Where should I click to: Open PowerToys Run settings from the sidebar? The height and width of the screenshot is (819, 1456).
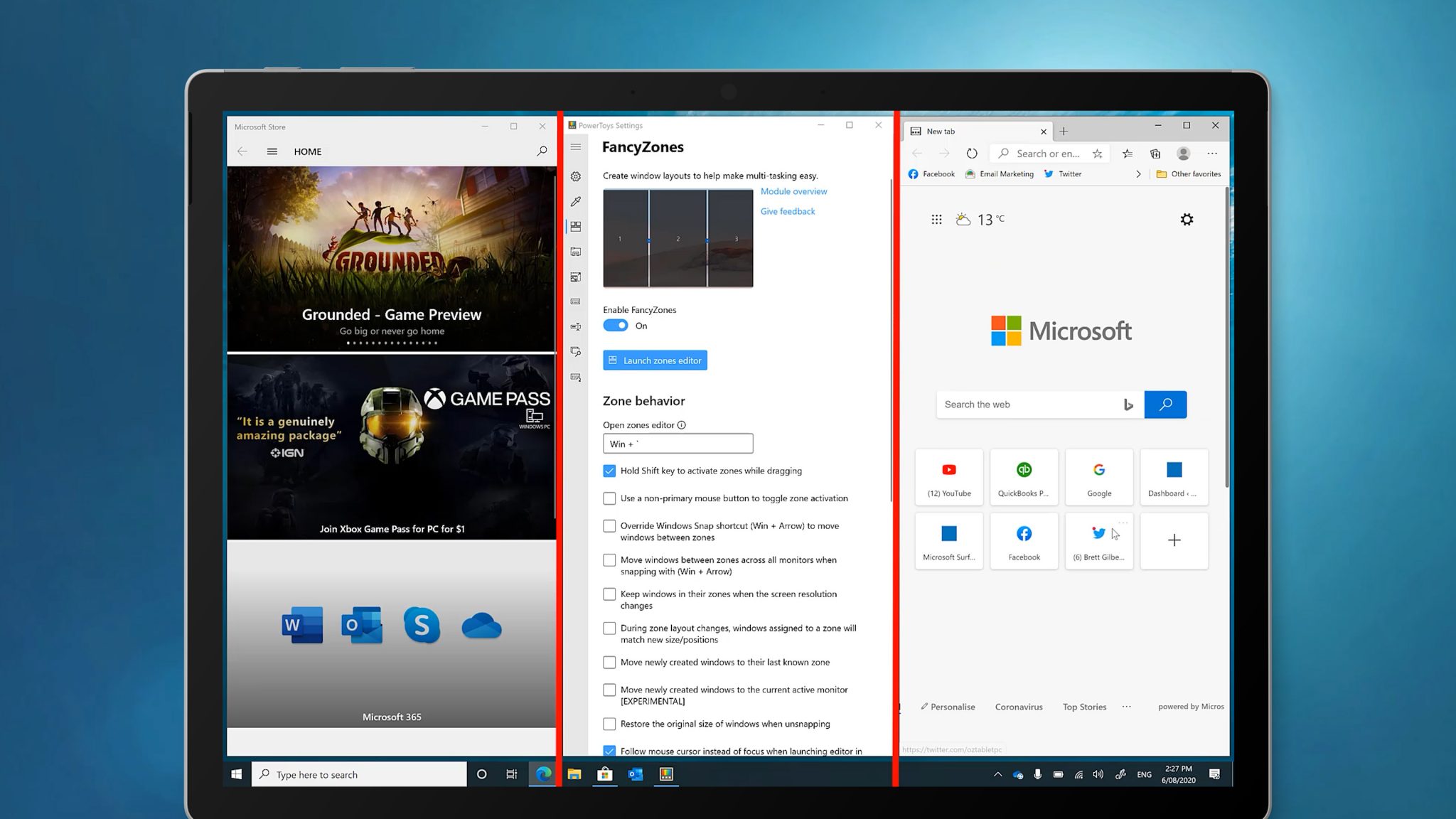(x=576, y=351)
